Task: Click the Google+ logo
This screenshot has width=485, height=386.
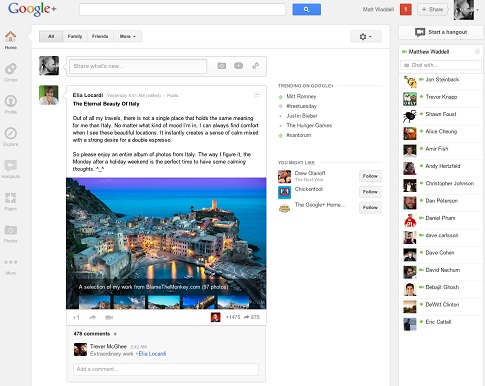Action: (x=32, y=9)
